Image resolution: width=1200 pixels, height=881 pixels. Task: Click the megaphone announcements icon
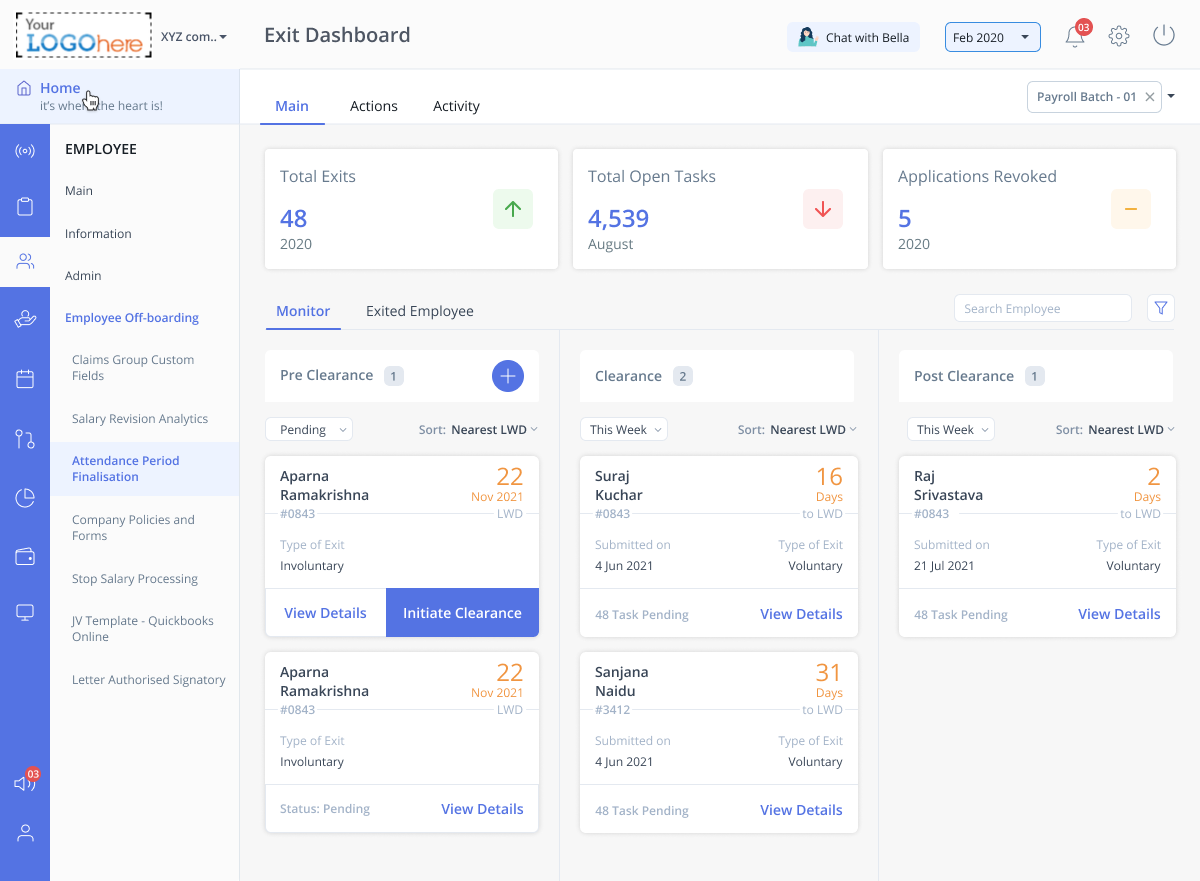(24, 783)
